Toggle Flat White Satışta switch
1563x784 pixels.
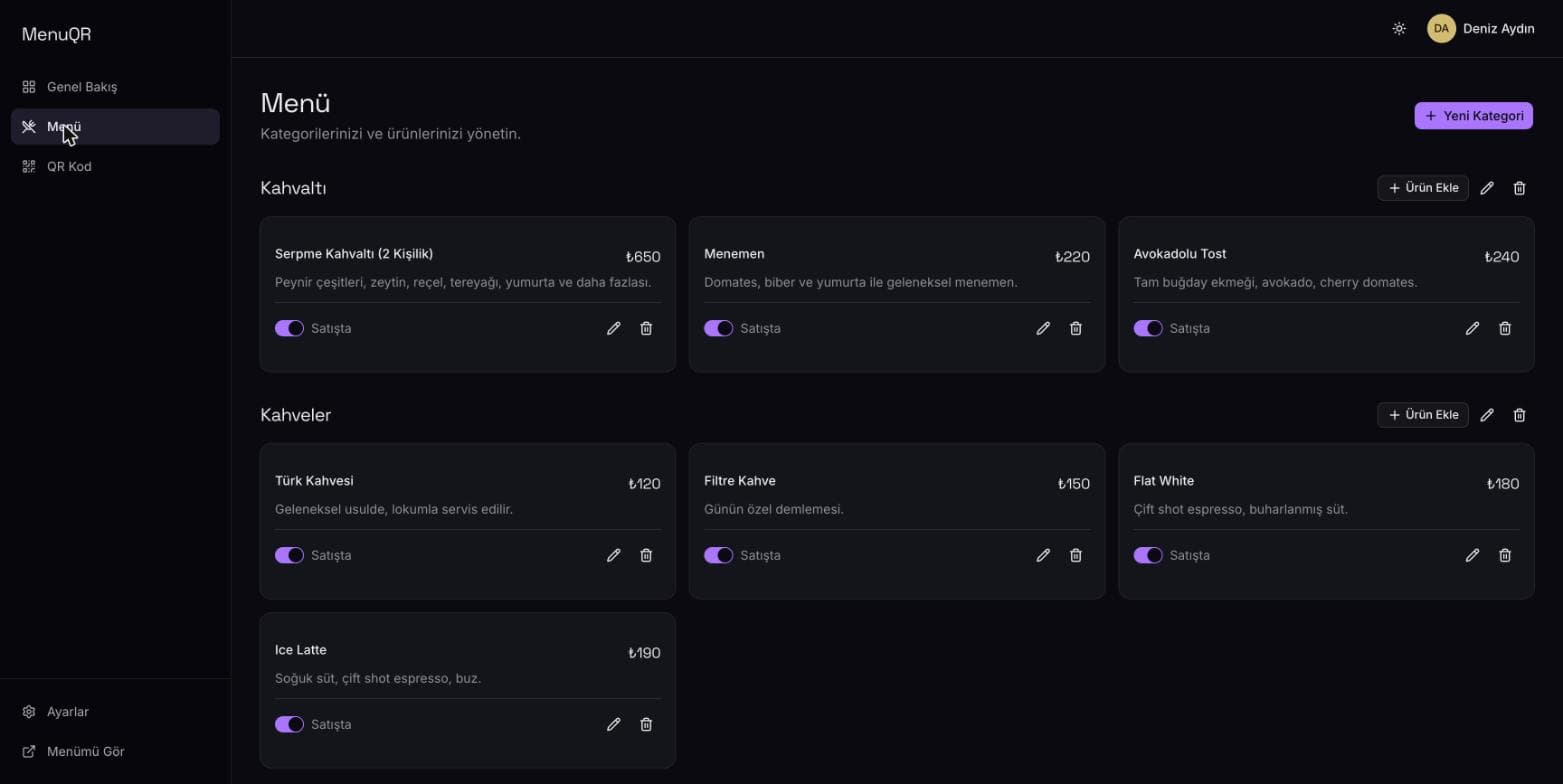pyautogui.click(x=1148, y=555)
